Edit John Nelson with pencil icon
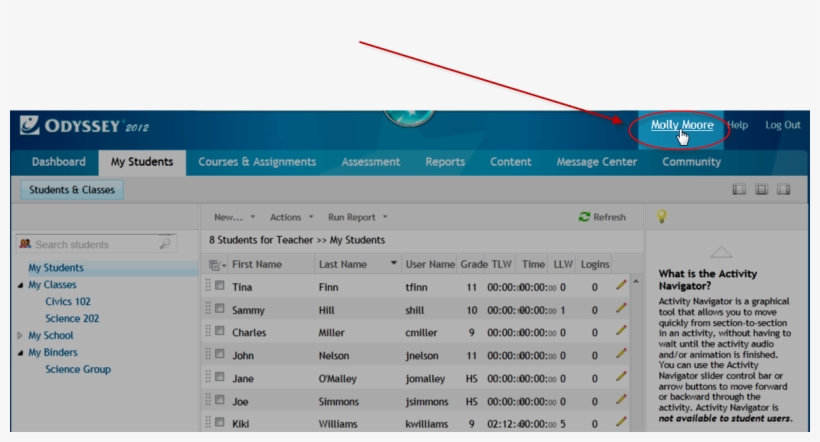 point(621,354)
